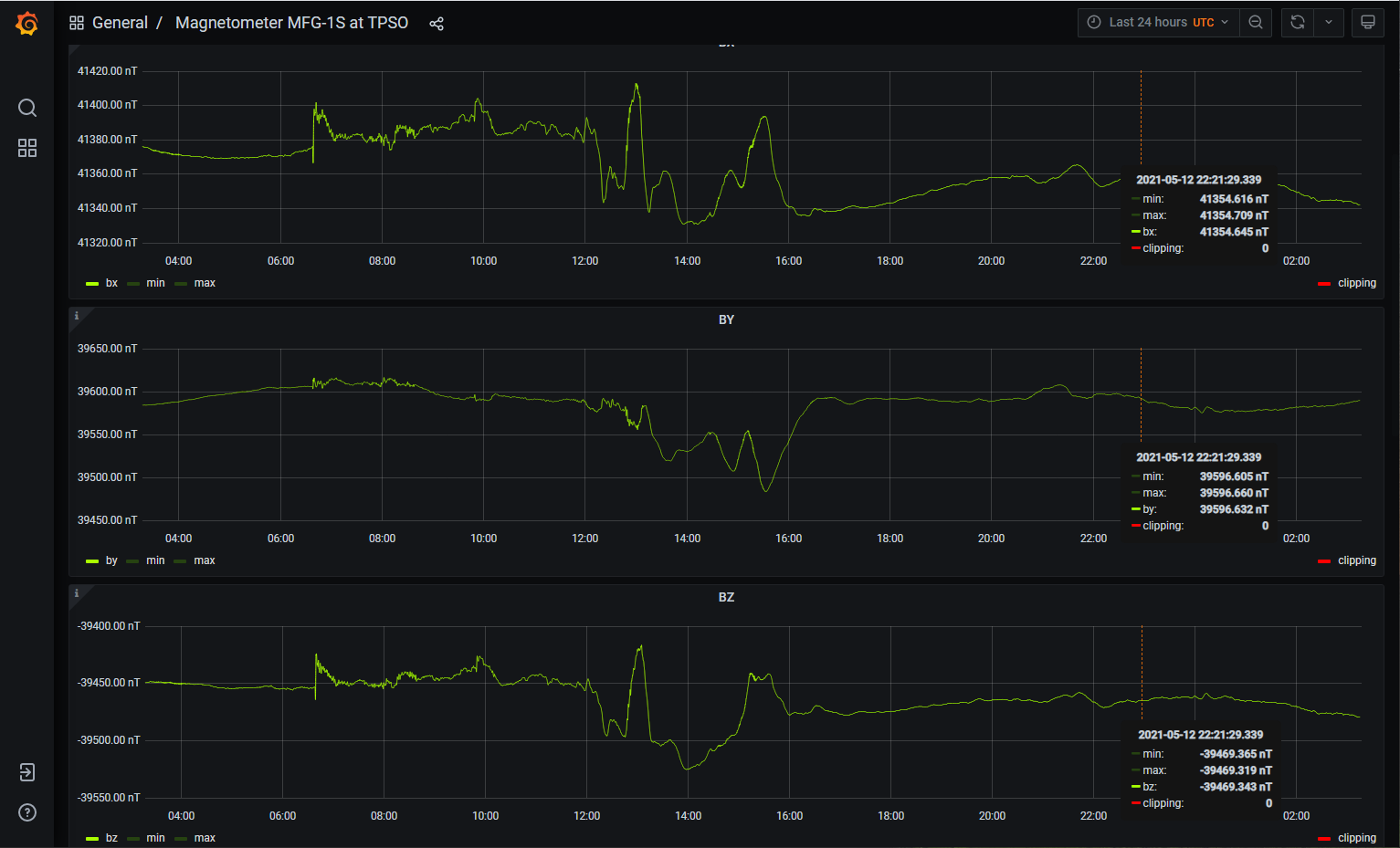Open the BY panel title menu
Image resolution: width=1400 pixels, height=848 pixels.
click(726, 319)
